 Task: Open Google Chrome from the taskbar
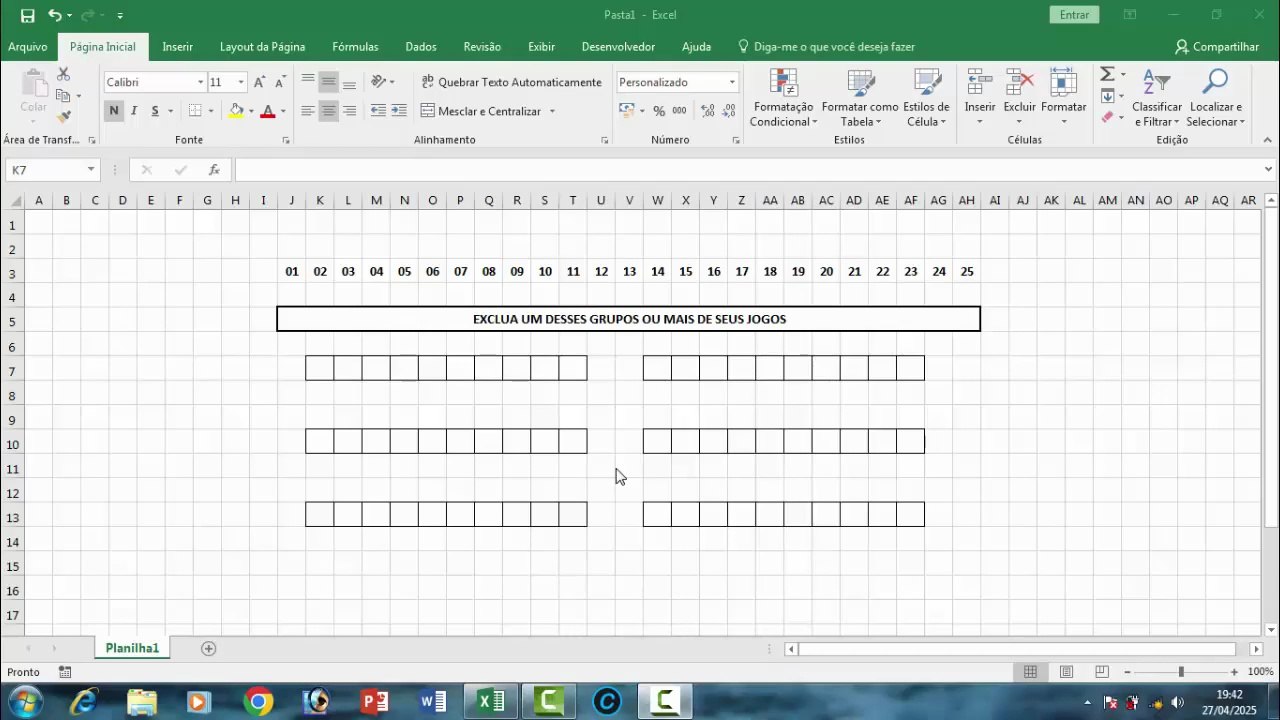(258, 701)
